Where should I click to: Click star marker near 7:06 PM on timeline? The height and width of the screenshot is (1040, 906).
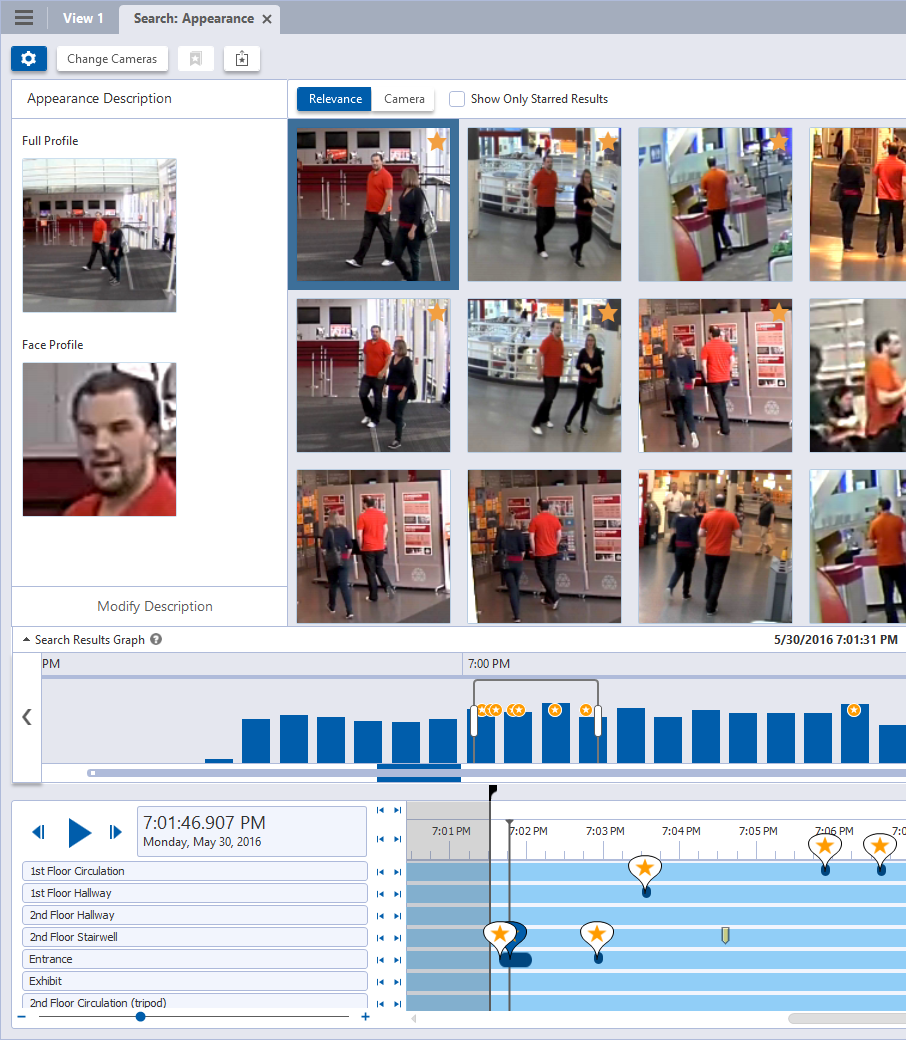point(825,847)
